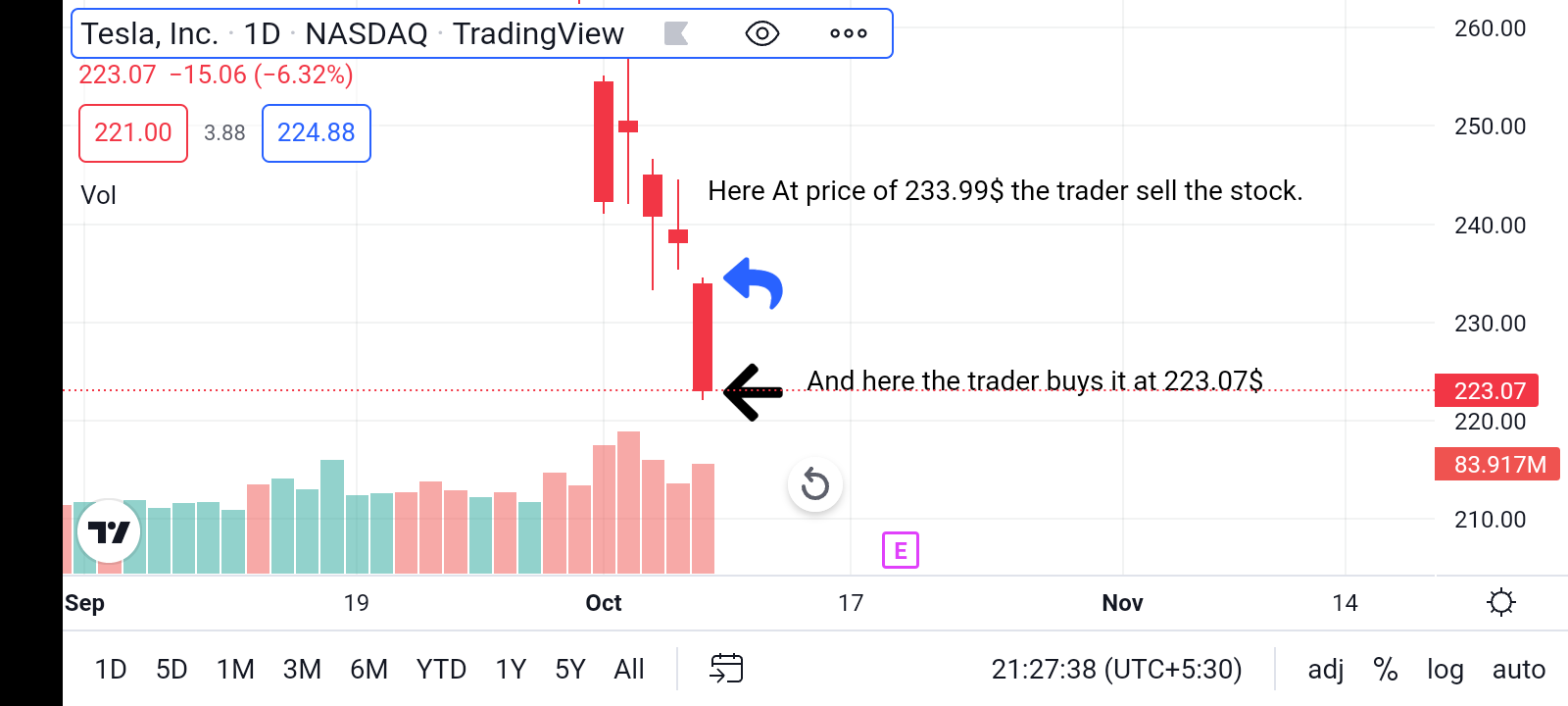1568x706 pixels.
Task: Toggle the eye visibility icon in legend
Action: coord(761,33)
